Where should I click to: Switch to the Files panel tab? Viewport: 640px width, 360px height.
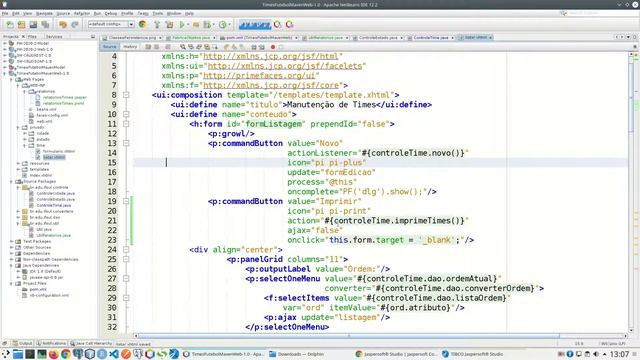coord(32,37)
